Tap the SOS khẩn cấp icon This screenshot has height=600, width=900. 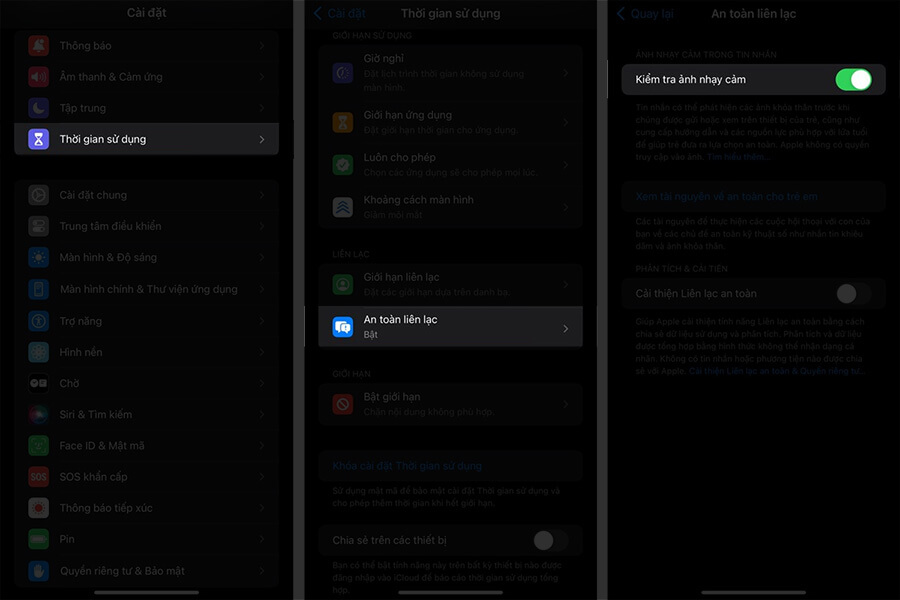point(38,477)
